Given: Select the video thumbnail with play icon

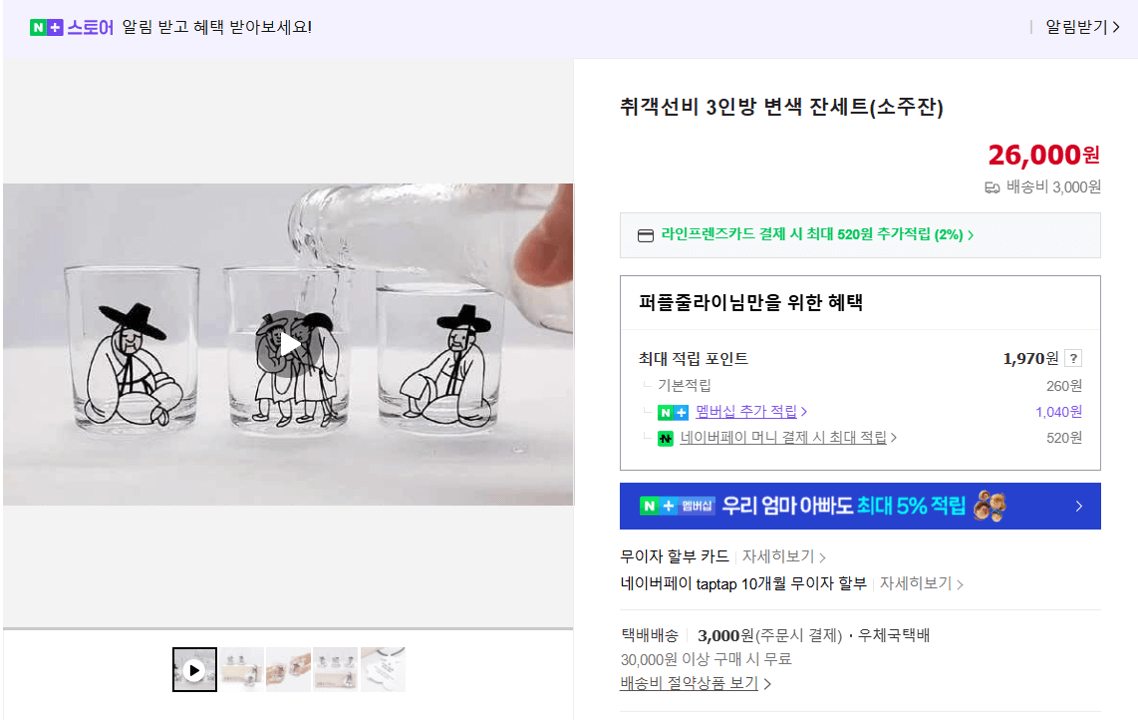Looking at the screenshot, I should click(x=194, y=668).
